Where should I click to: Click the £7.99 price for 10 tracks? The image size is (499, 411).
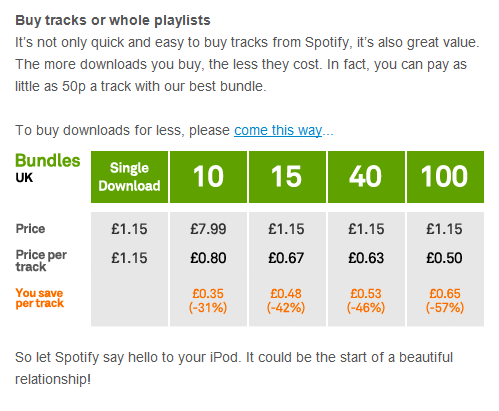pyautogui.click(x=208, y=229)
